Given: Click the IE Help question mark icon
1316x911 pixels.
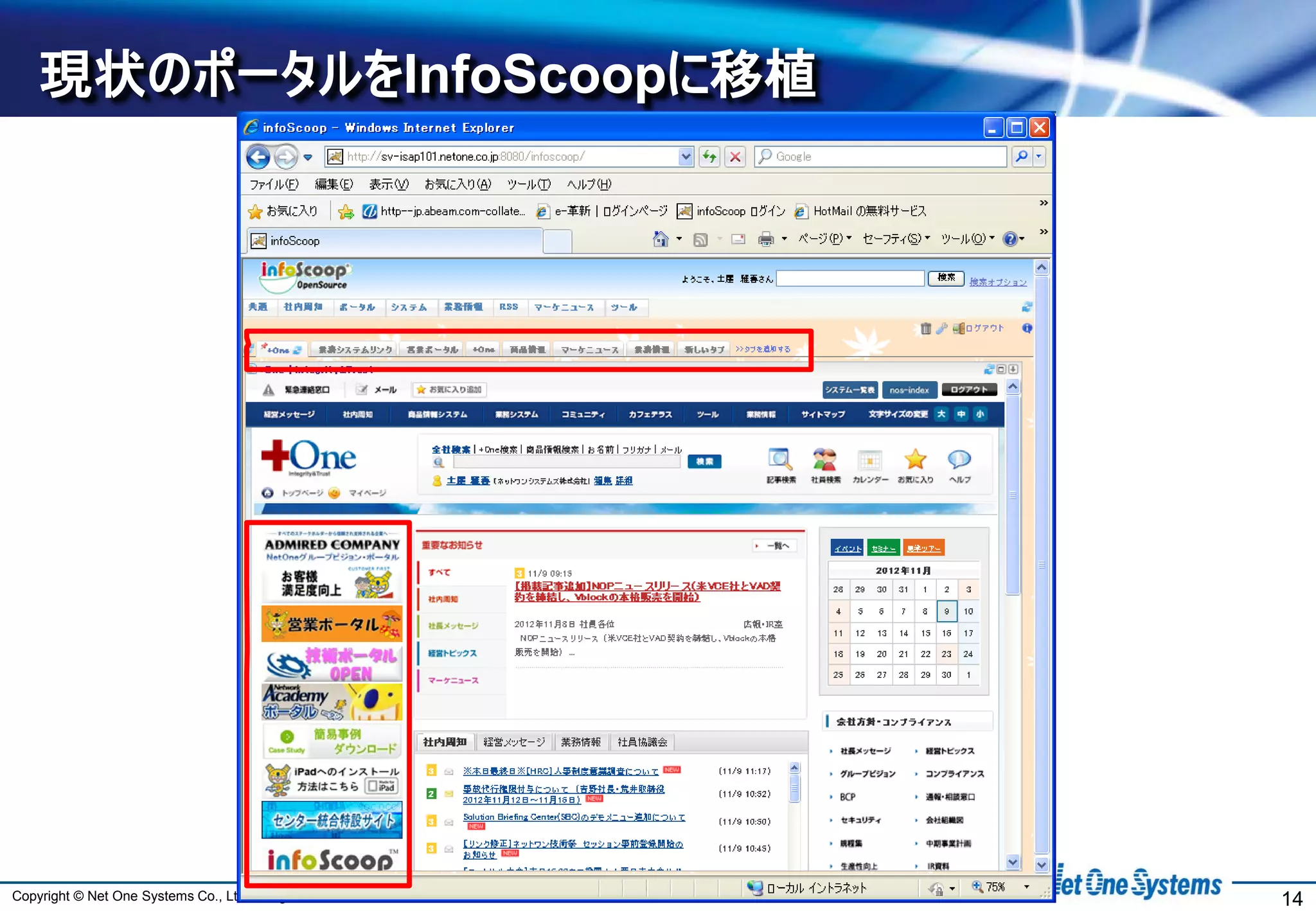Looking at the screenshot, I should pyautogui.click(x=1010, y=239).
